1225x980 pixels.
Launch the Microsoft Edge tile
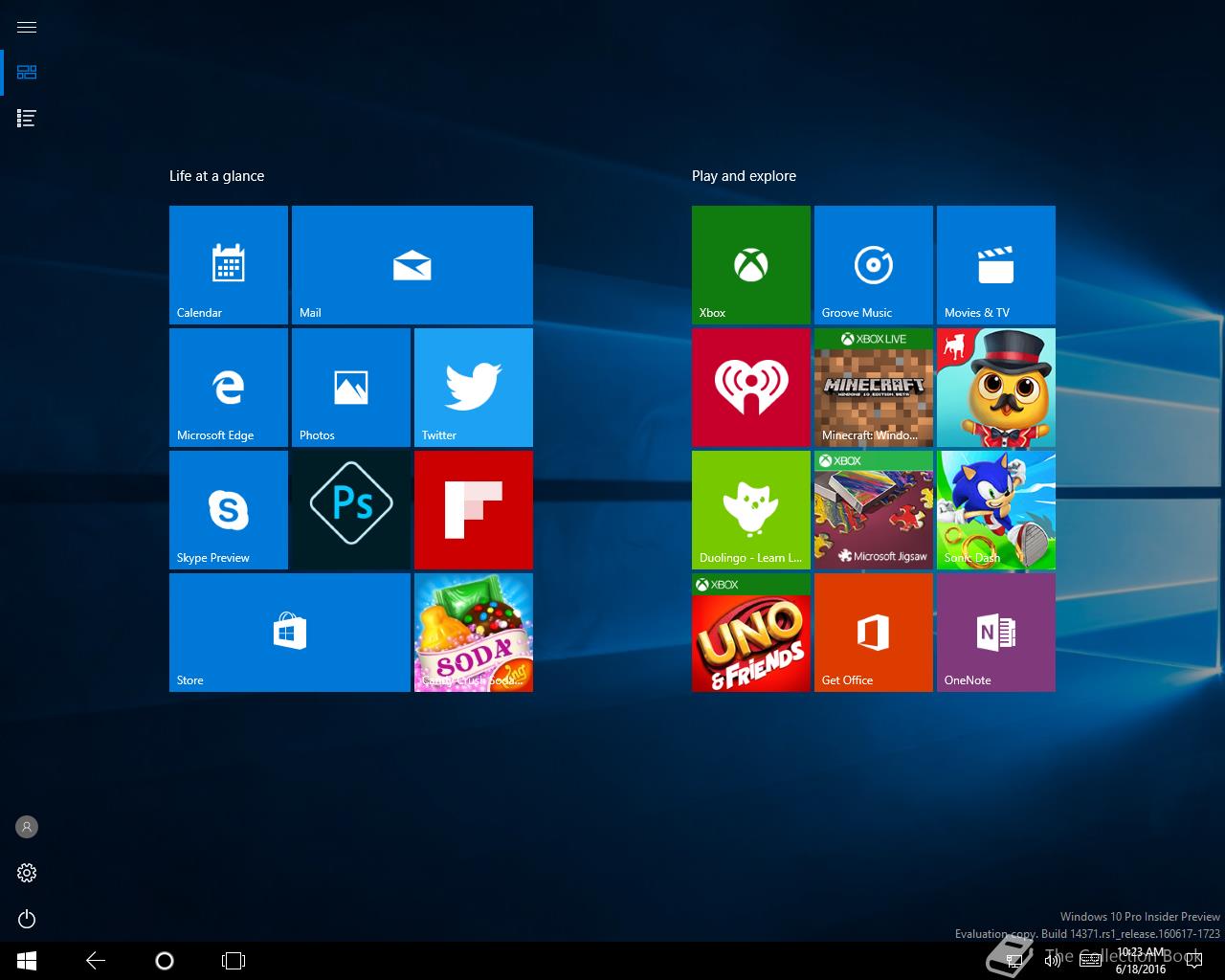coord(229,388)
